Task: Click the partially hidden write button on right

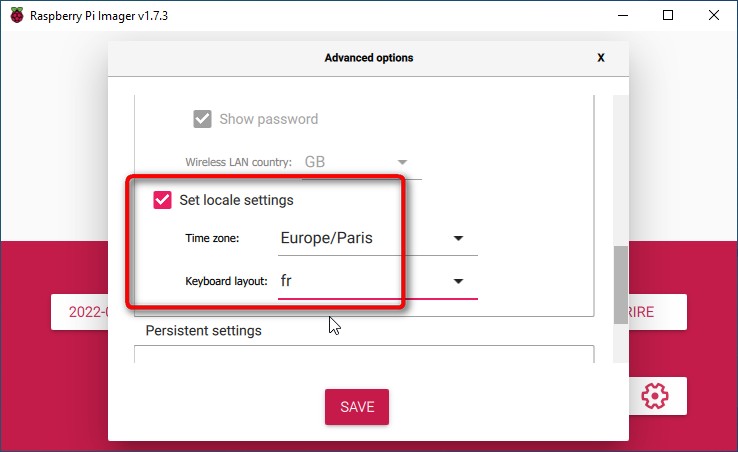Action: [x=658, y=312]
